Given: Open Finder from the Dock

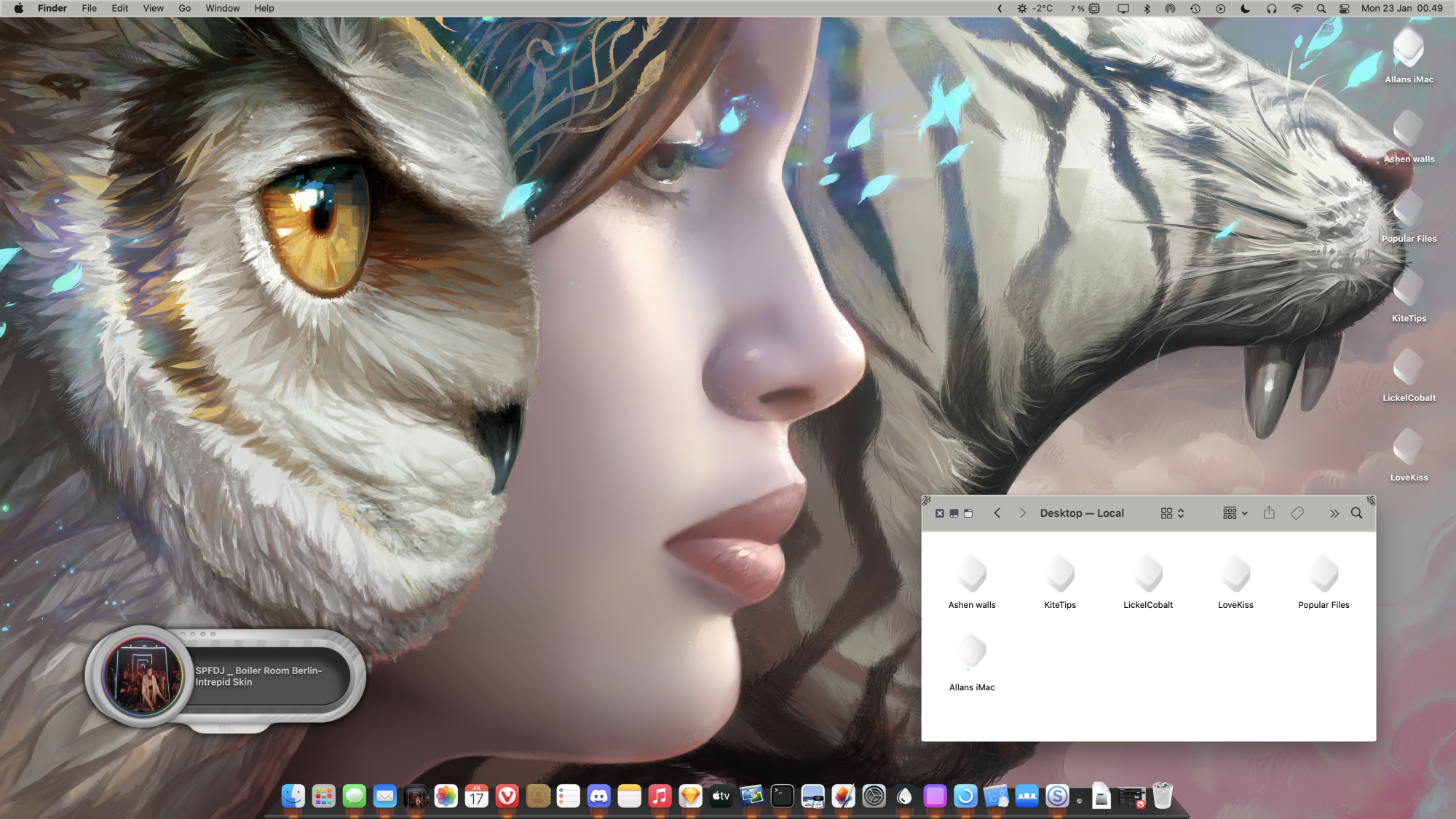Looking at the screenshot, I should click(x=293, y=796).
